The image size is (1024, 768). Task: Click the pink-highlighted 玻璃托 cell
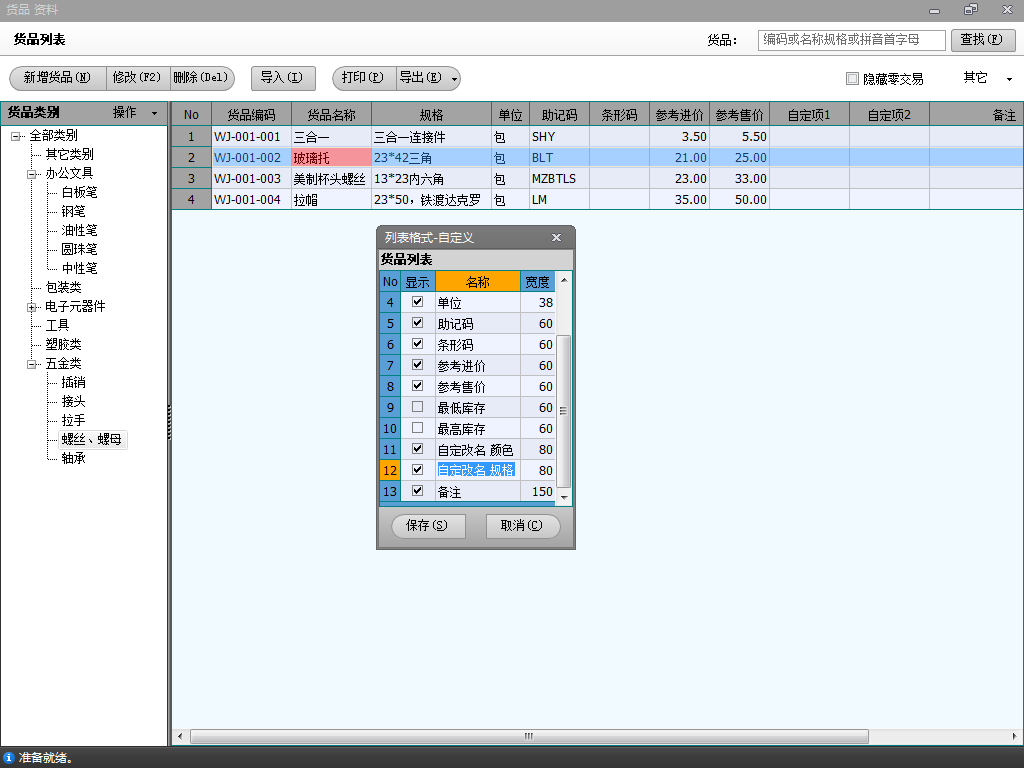coord(330,157)
